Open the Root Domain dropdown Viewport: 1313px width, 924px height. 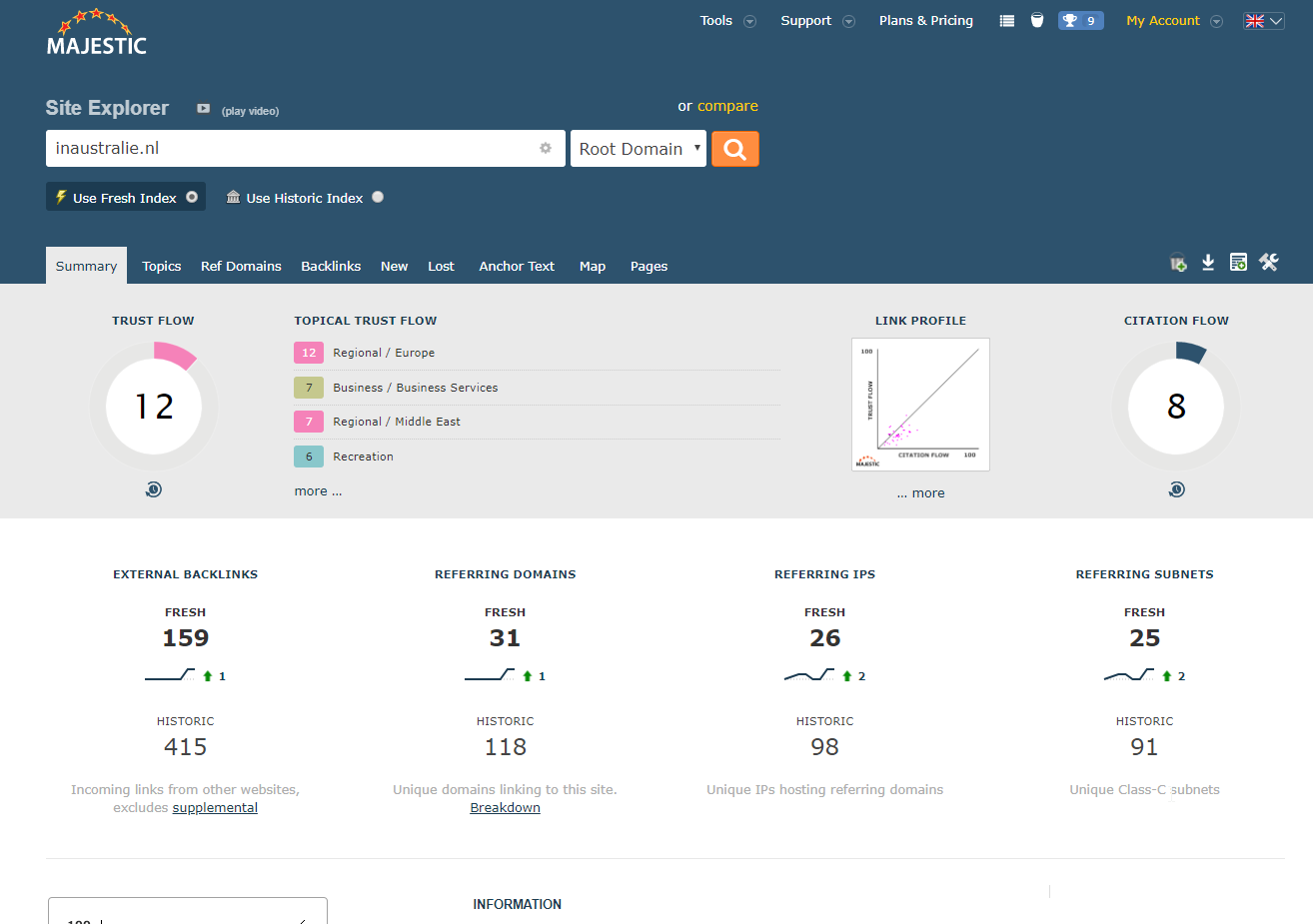(x=639, y=149)
